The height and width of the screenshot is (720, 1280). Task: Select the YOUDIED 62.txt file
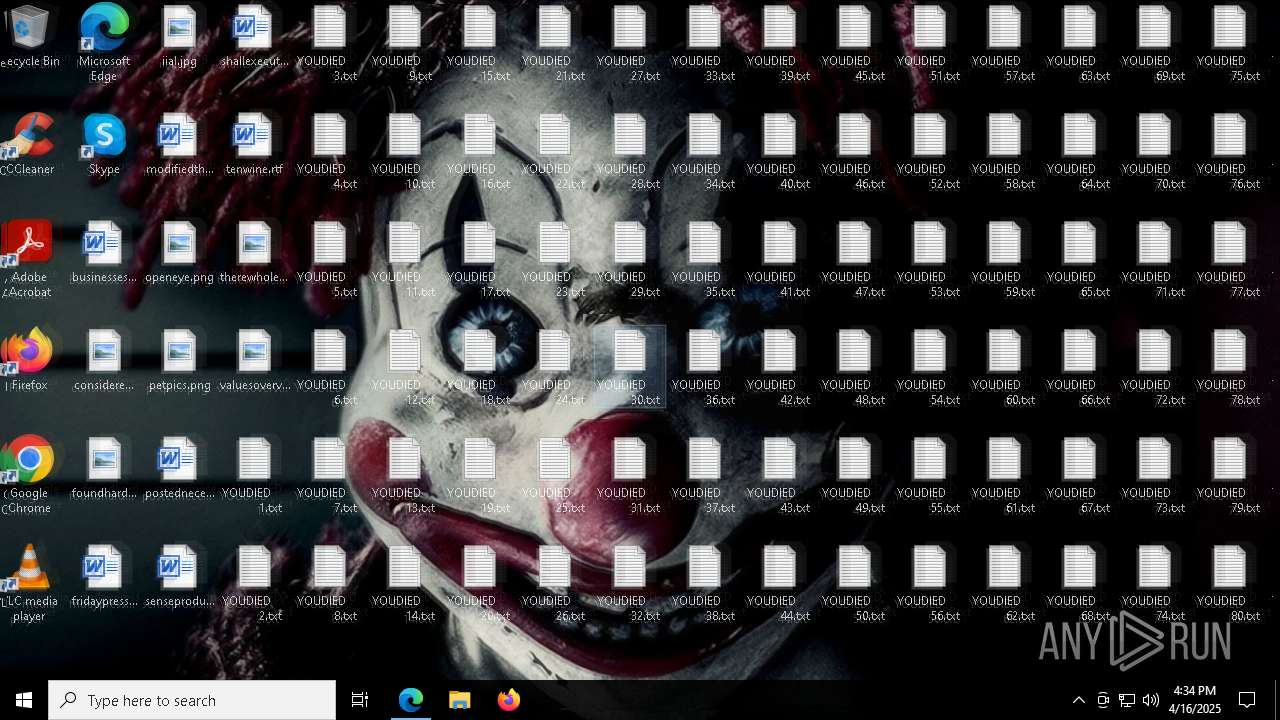coord(1004,585)
